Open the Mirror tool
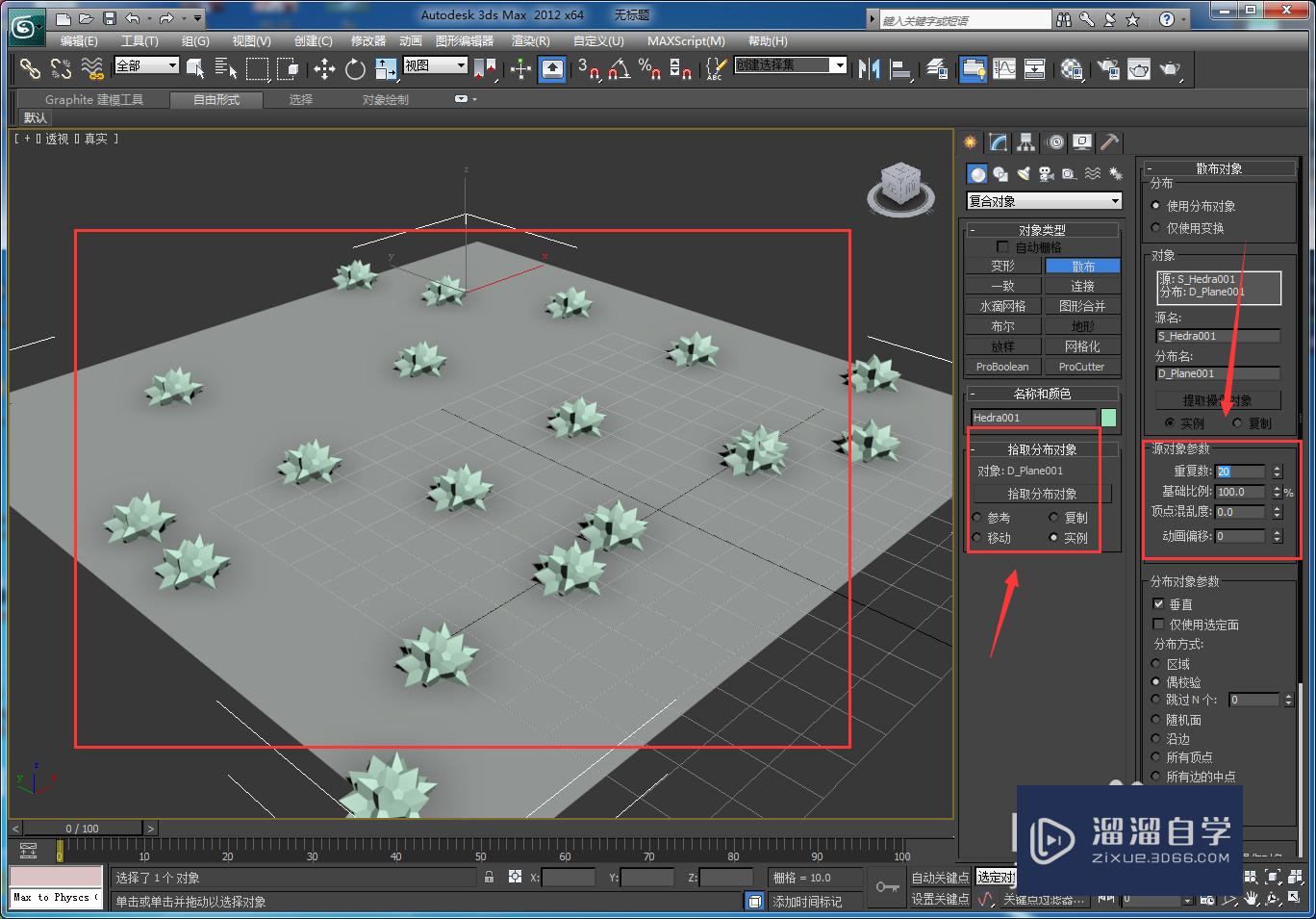This screenshot has width=1316, height=919. [870, 68]
